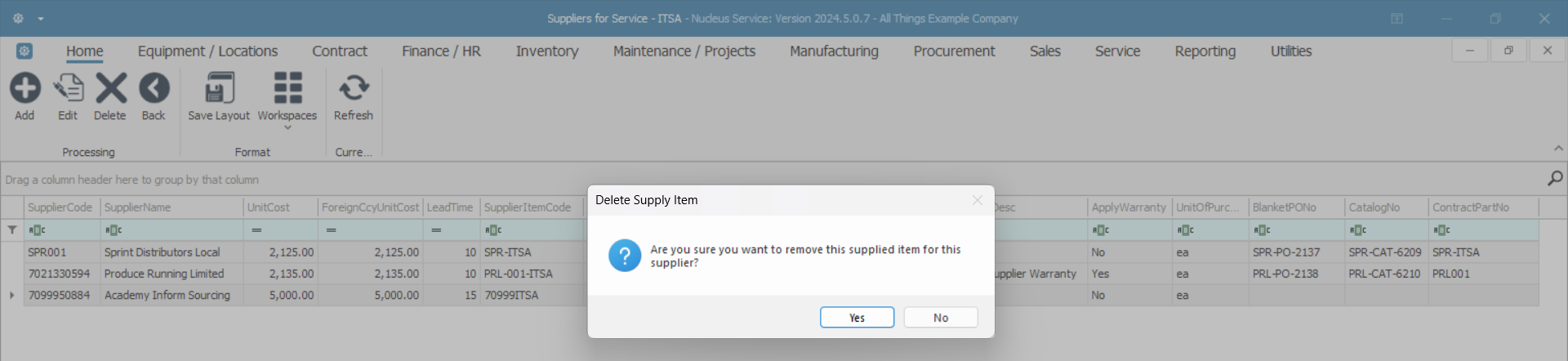Click the Save Layout icon

[219, 88]
